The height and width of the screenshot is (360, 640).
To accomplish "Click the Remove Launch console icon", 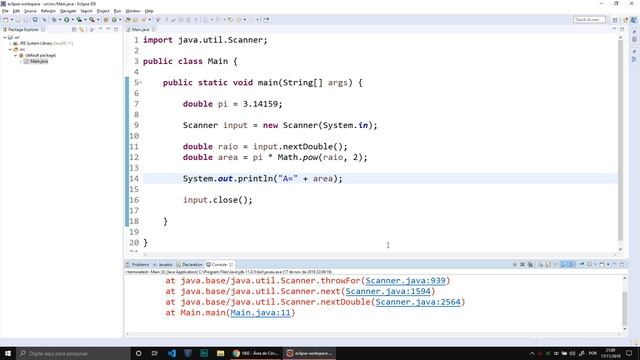I will [x=522, y=264].
